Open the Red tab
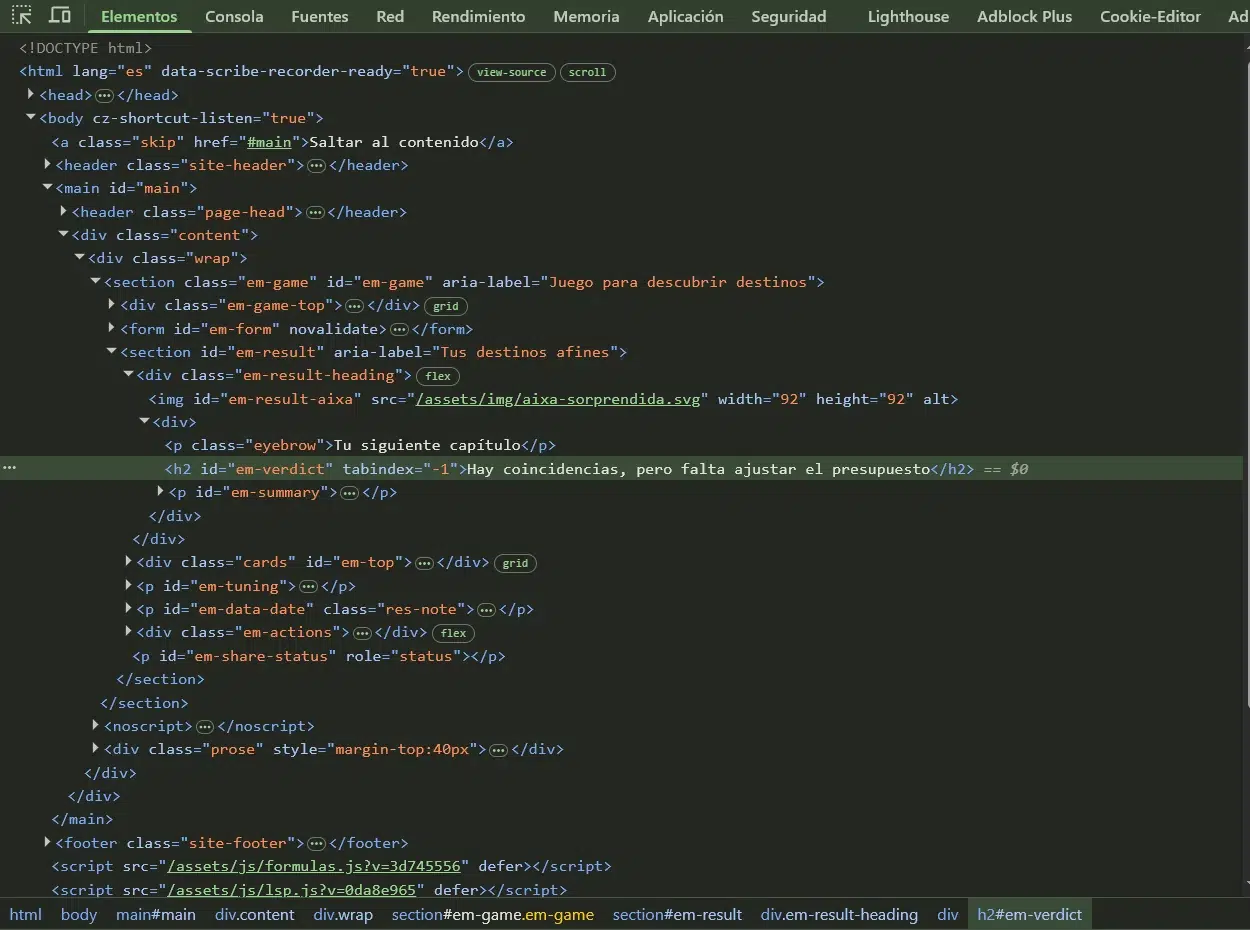This screenshot has width=1250, height=930. (390, 16)
